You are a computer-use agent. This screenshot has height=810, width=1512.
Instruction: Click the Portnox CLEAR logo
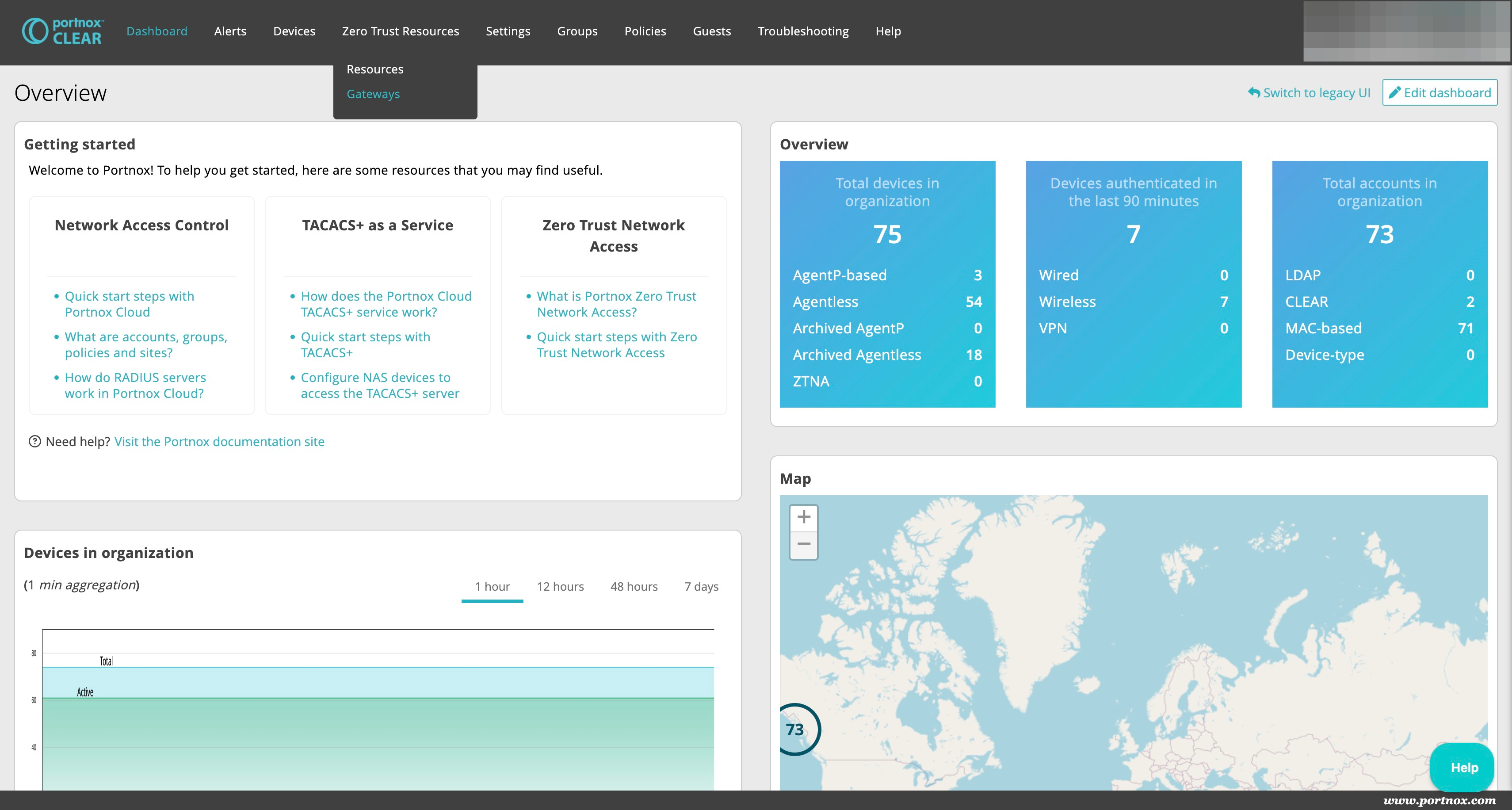tap(63, 31)
